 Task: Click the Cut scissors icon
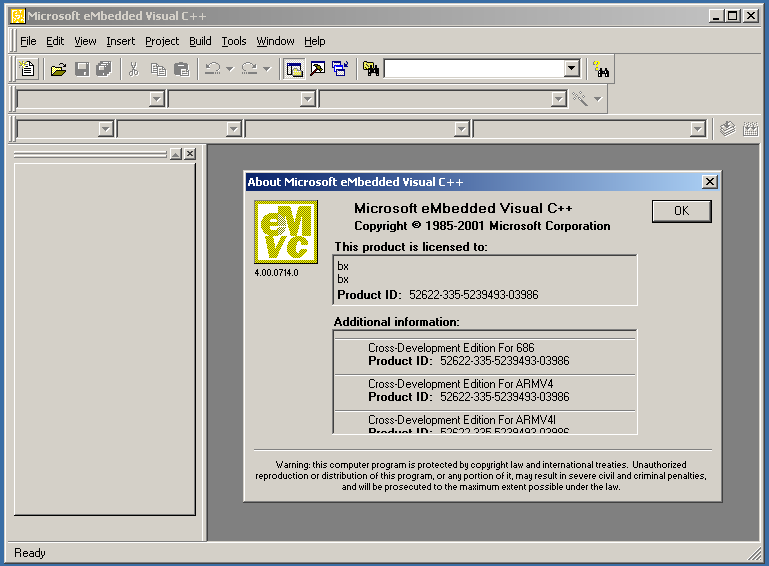[133, 69]
